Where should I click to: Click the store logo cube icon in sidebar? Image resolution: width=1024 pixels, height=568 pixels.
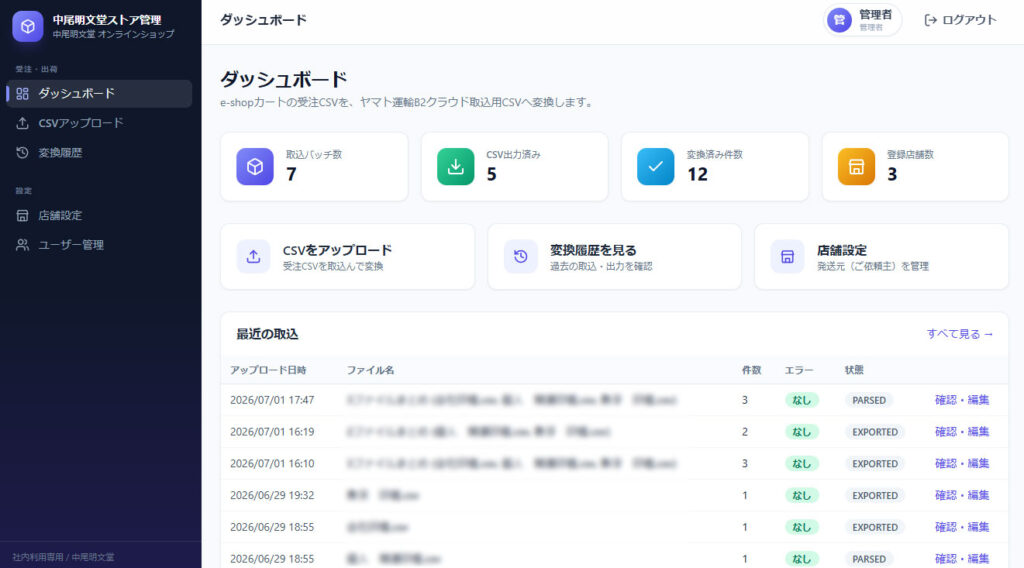(27, 26)
